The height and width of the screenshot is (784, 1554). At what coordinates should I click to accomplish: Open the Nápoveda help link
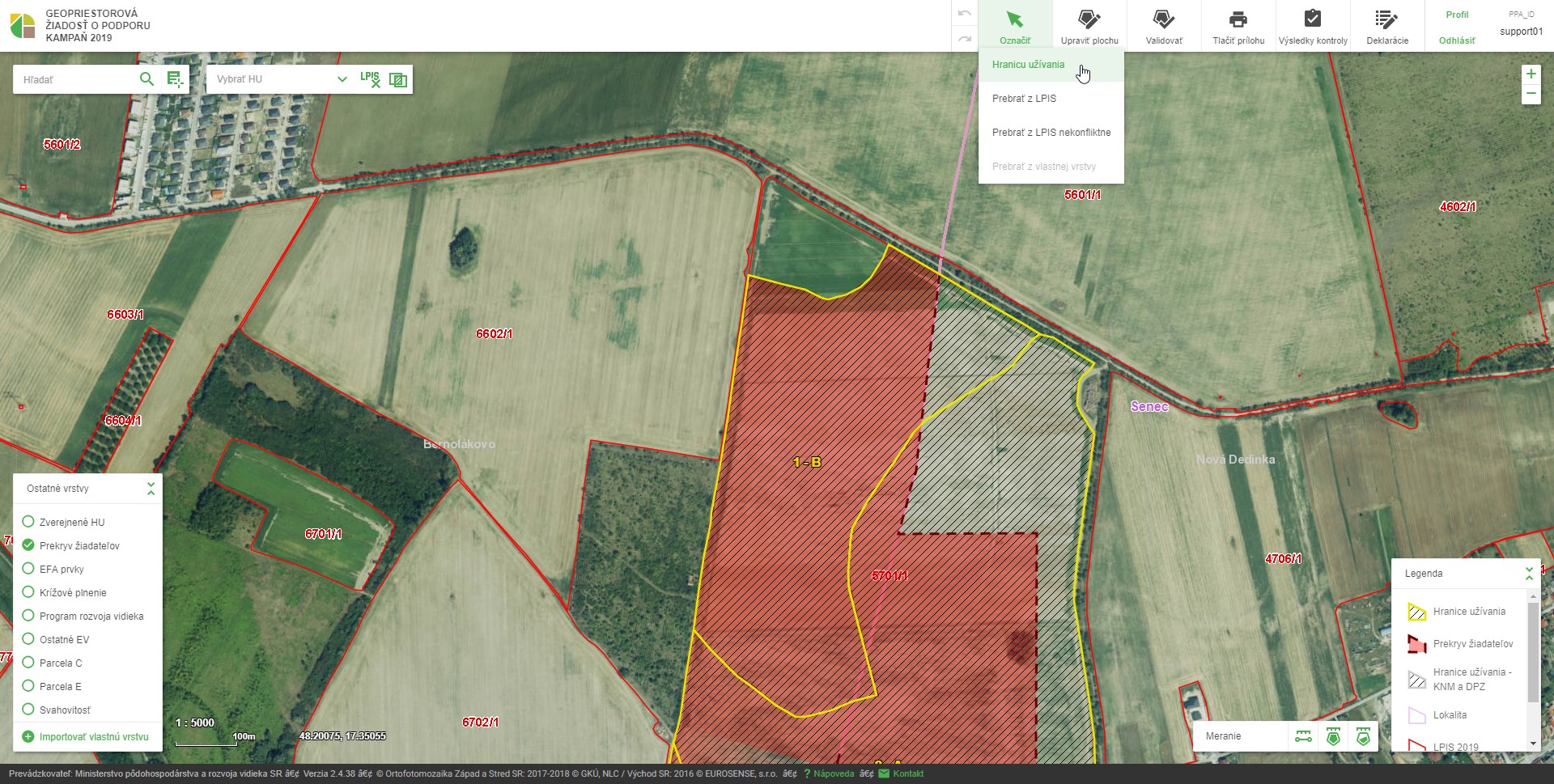(x=834, y=773)
